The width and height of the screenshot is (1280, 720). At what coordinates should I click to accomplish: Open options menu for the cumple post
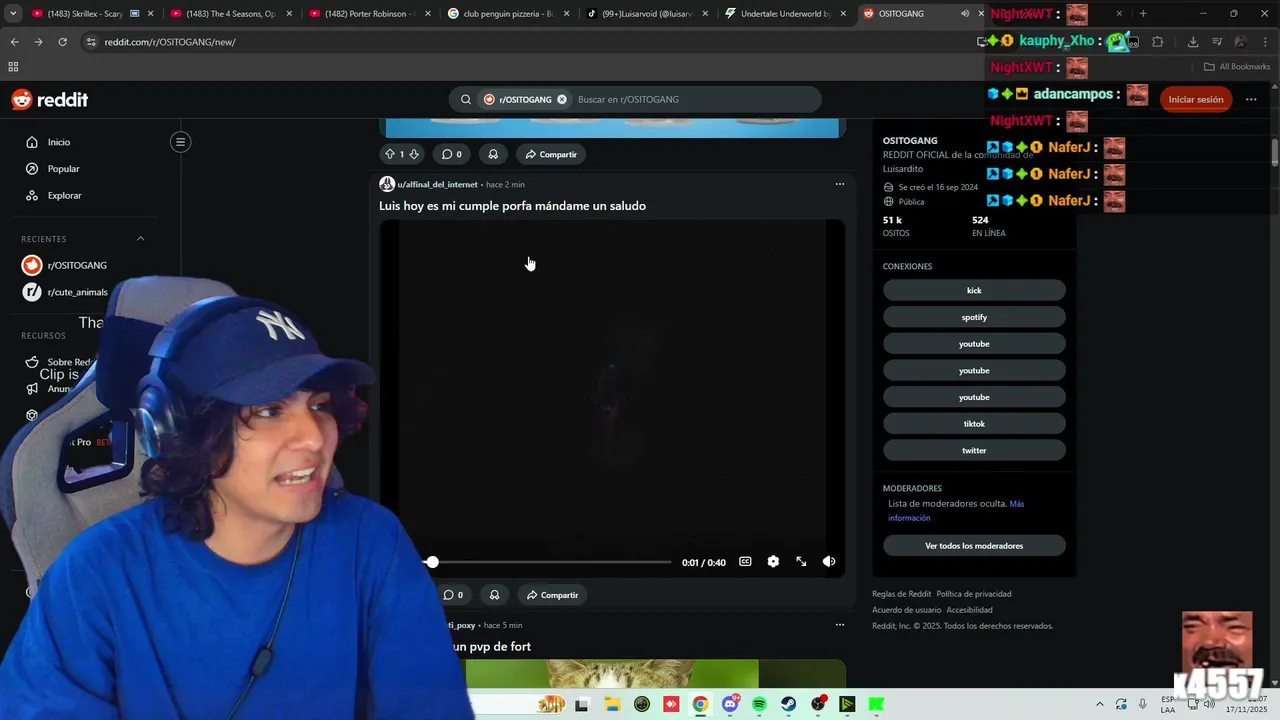[839, 184]
